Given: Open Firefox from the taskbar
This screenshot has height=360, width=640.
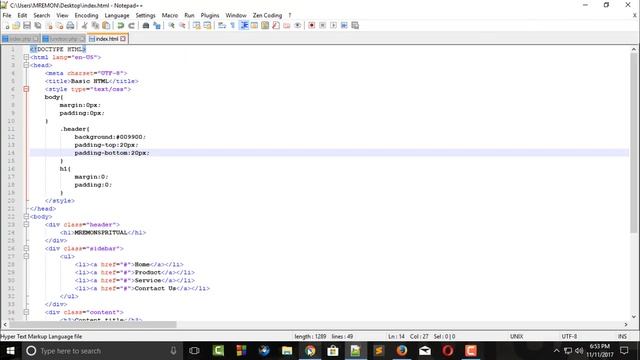Looking at the screenshot, I should (402, 351).
